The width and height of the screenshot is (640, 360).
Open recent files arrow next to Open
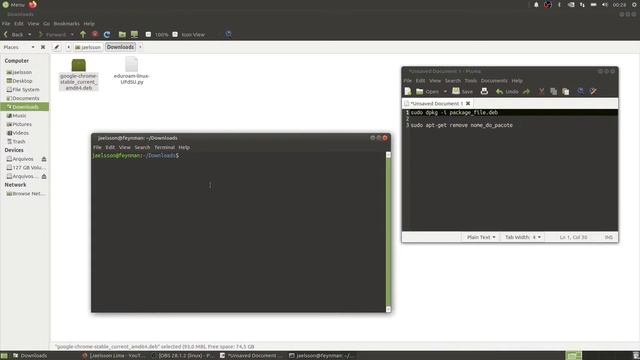tap(445, 91)
